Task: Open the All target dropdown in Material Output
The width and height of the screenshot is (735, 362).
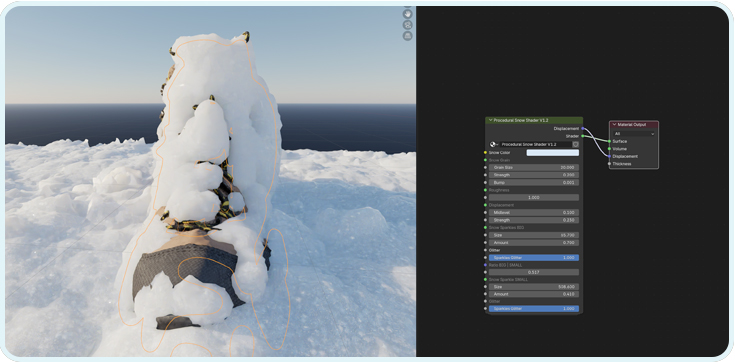Action: click(634, 134)
